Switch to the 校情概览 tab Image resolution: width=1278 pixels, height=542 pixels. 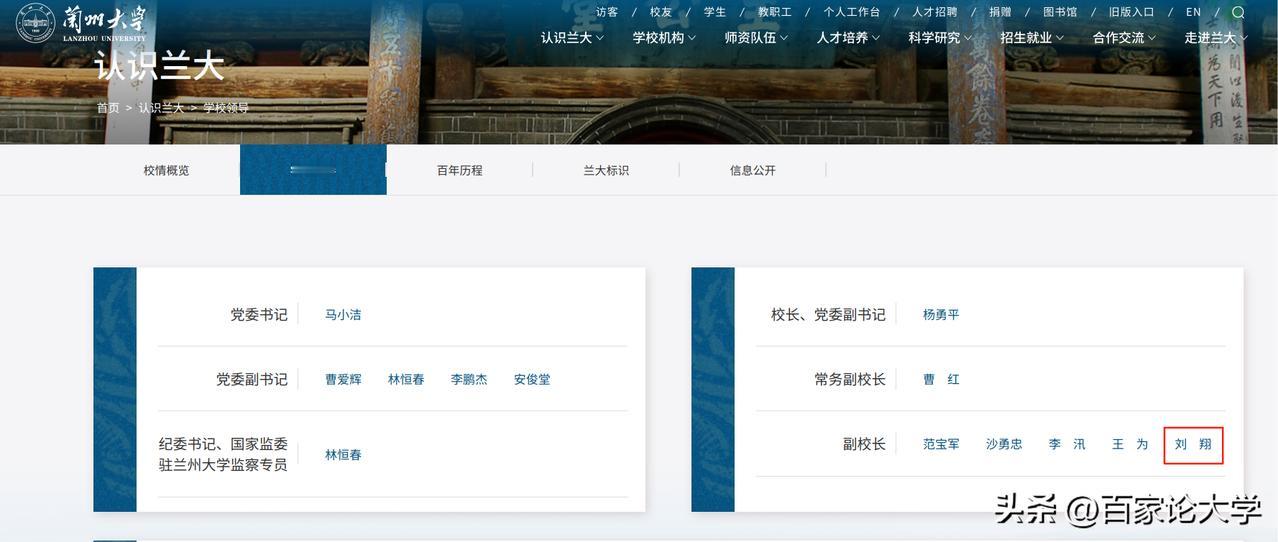(x=166, y=170)
